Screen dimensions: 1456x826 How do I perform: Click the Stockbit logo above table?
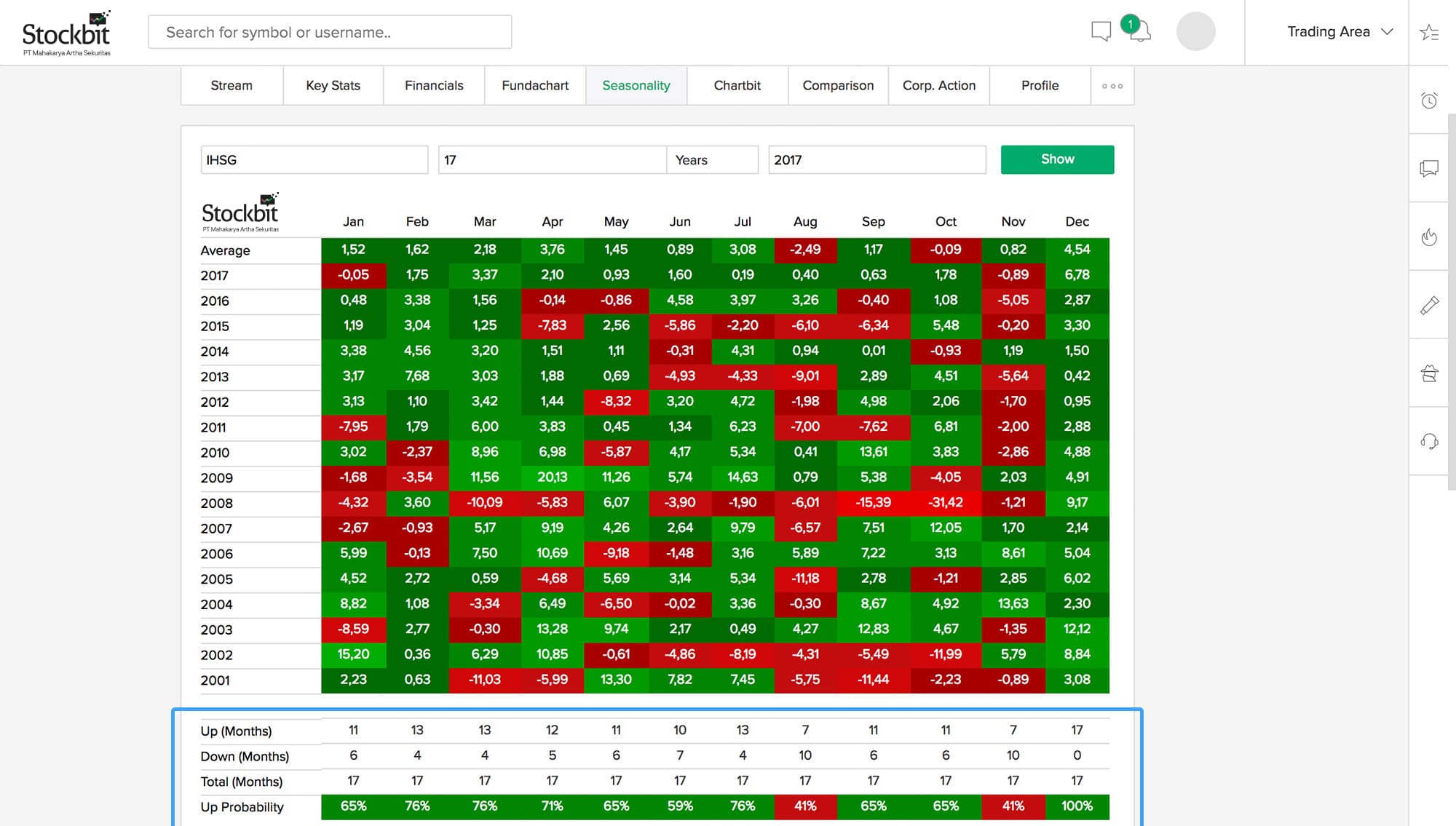tap(240, 213)
